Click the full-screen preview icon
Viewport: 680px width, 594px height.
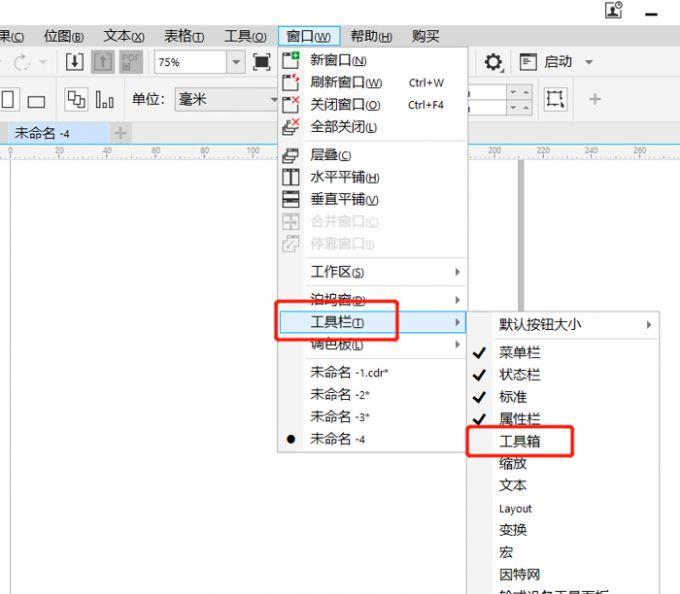[262, 62]
